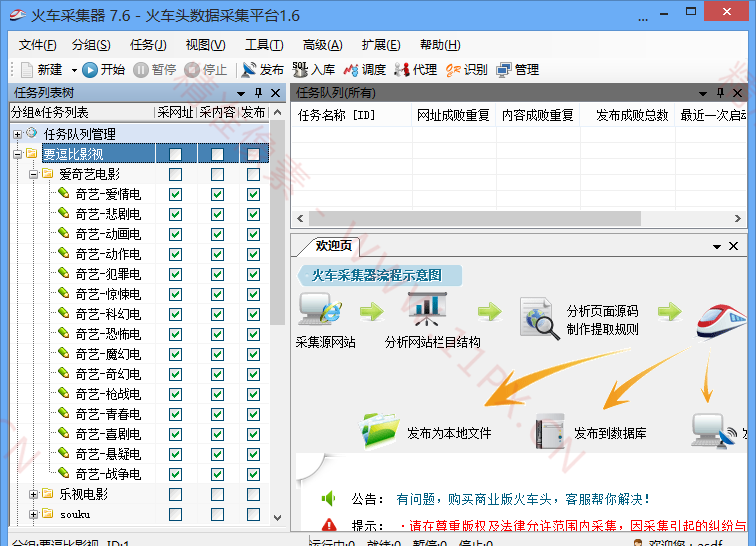Open the Proxy (代理) tool
This screenshot has width=756, height=546.
click(x=402, y=70)
